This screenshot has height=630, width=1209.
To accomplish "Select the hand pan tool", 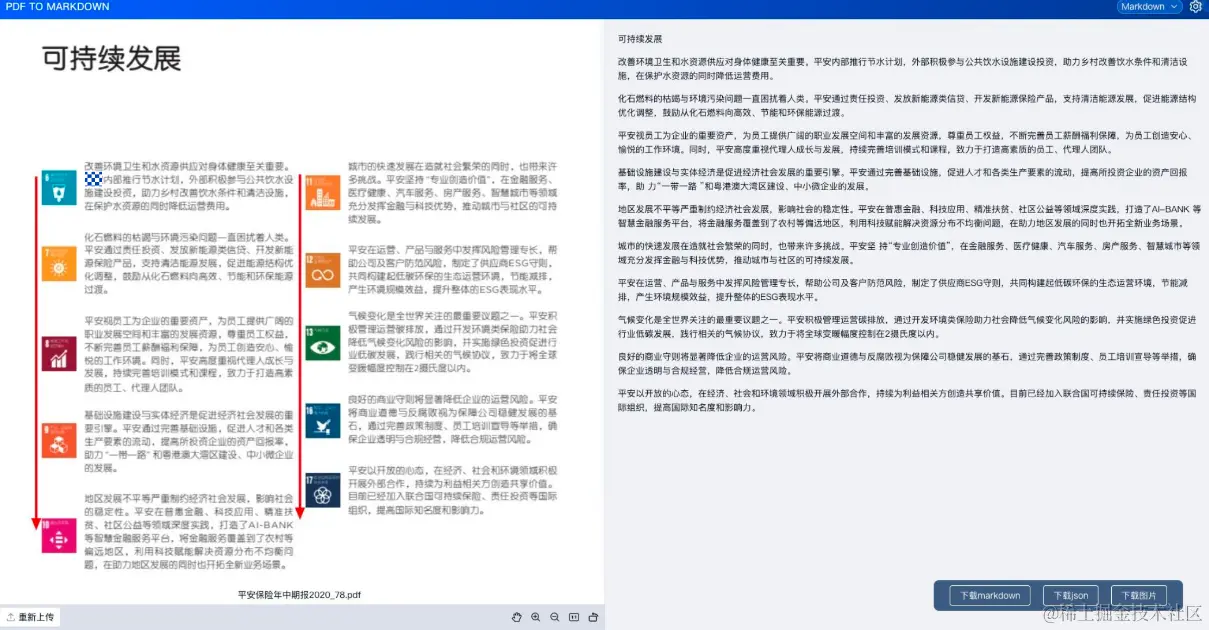I will [x=517, y=617].
